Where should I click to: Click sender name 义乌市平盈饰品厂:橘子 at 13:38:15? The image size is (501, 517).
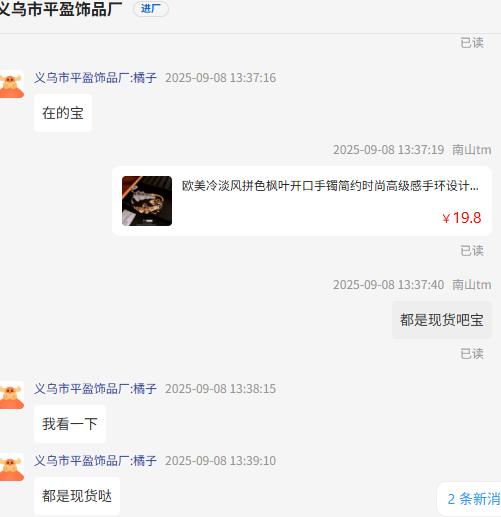pos(95,389)
